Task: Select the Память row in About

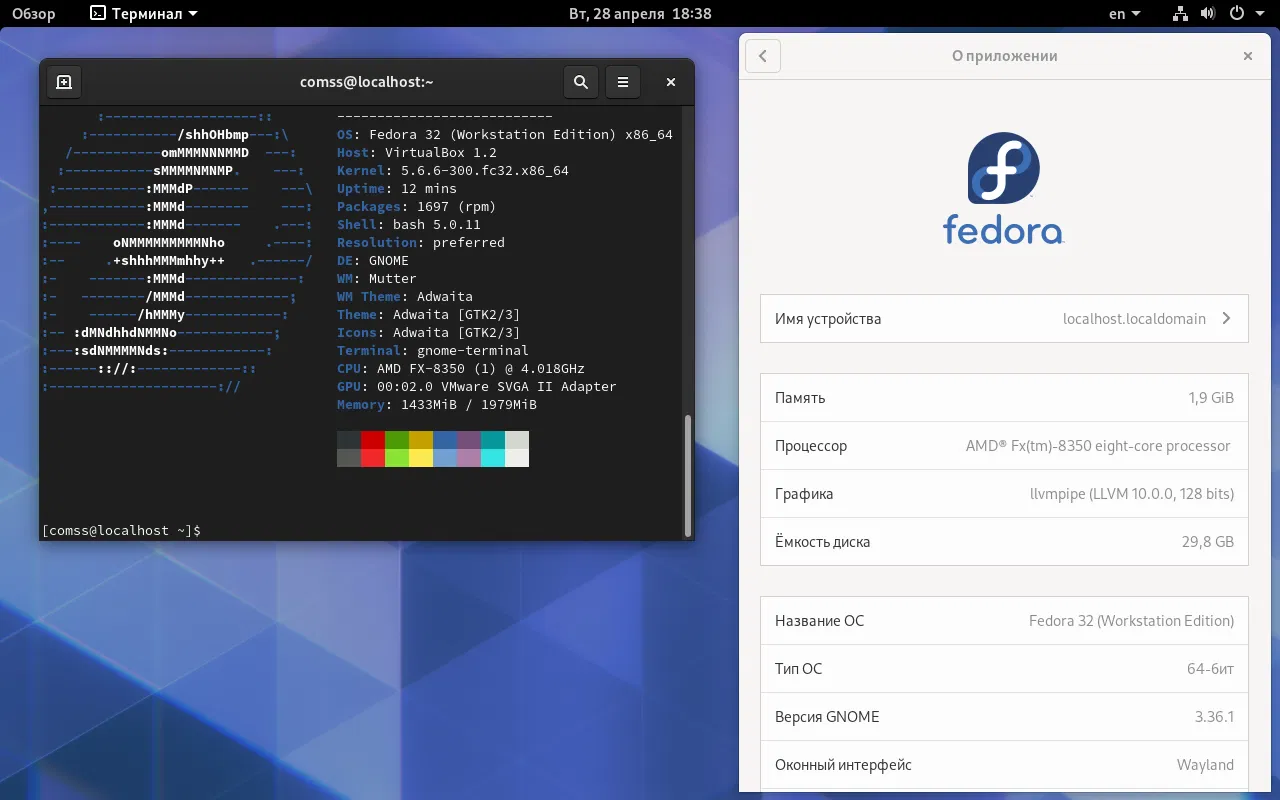Action: click(x=1004, y=397)
